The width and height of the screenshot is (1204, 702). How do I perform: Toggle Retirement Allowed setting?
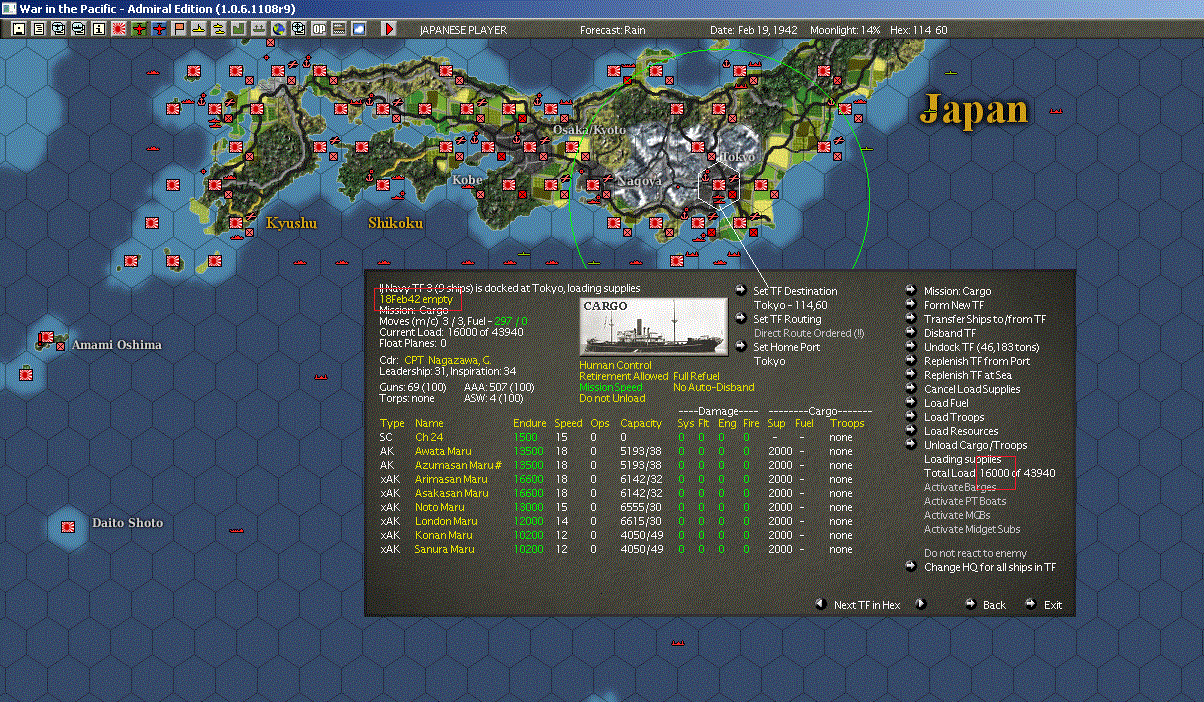click(x=623, y=377)
